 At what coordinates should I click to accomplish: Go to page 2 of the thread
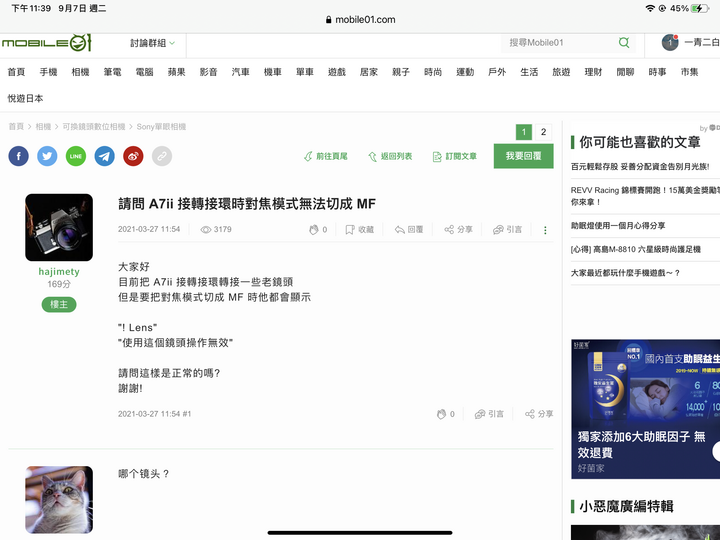(x=544, y=132)
